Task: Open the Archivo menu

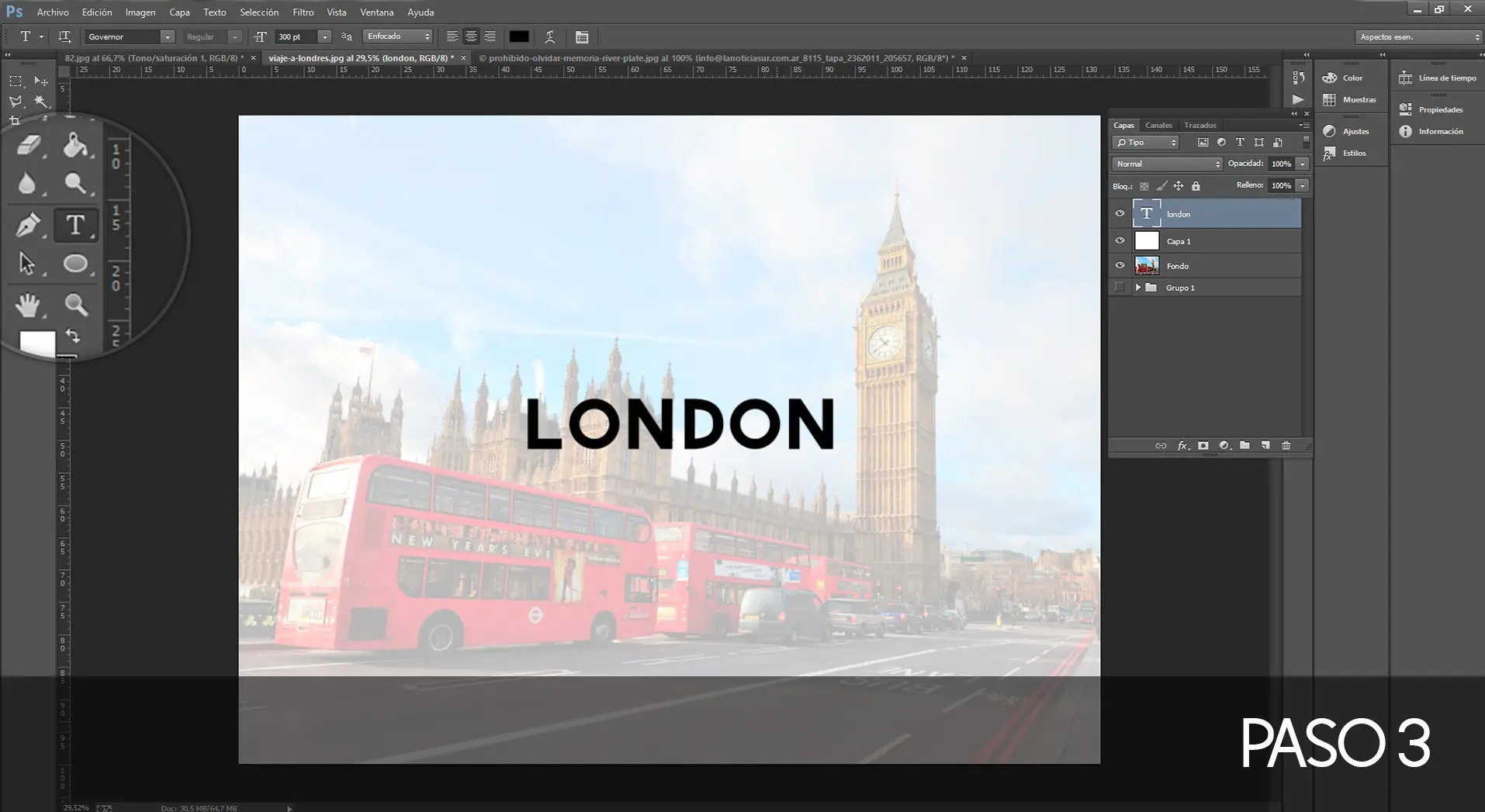Action: 53,12
